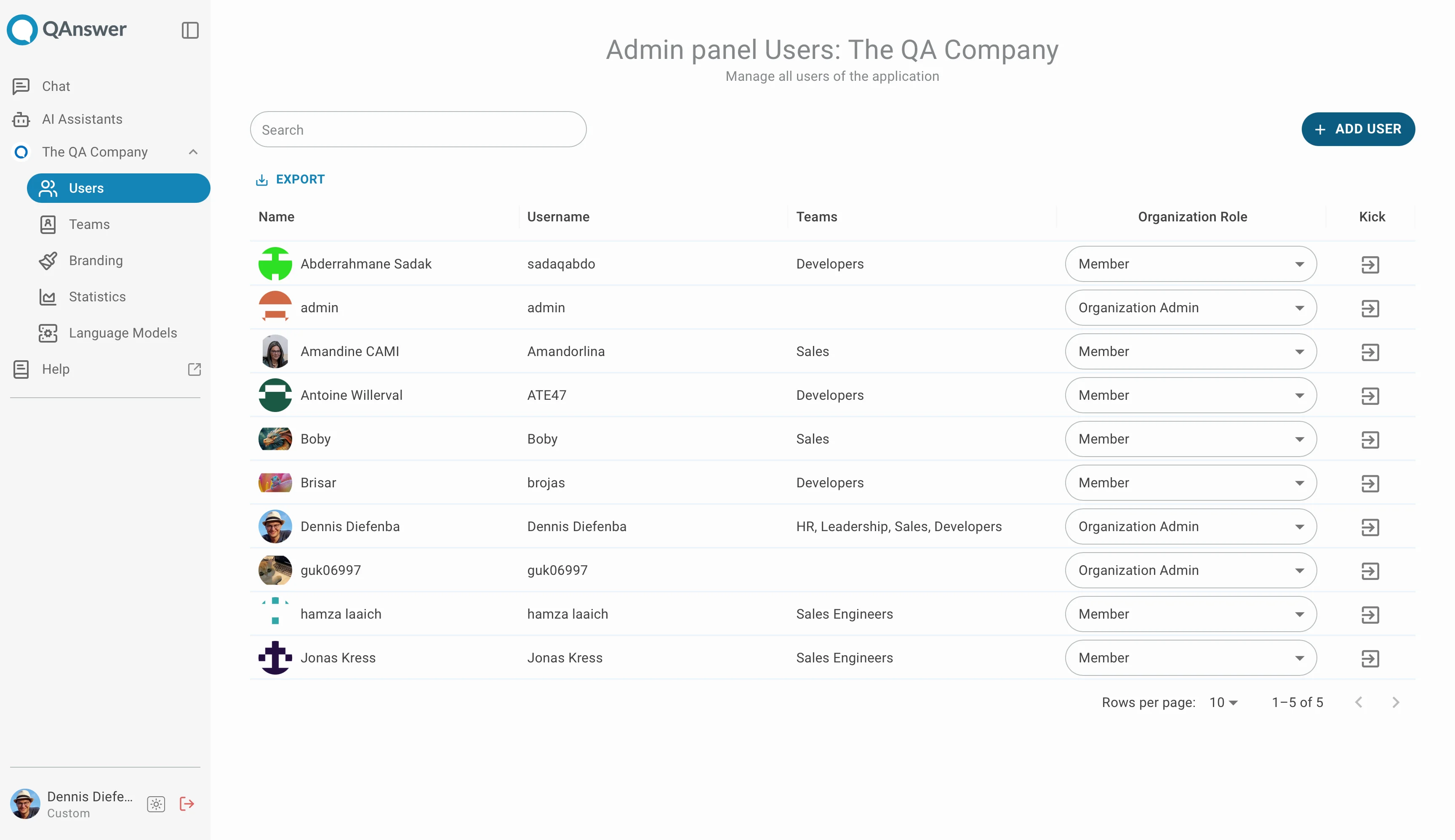Click username 'Amandorlina'

[x=565, y=351]
